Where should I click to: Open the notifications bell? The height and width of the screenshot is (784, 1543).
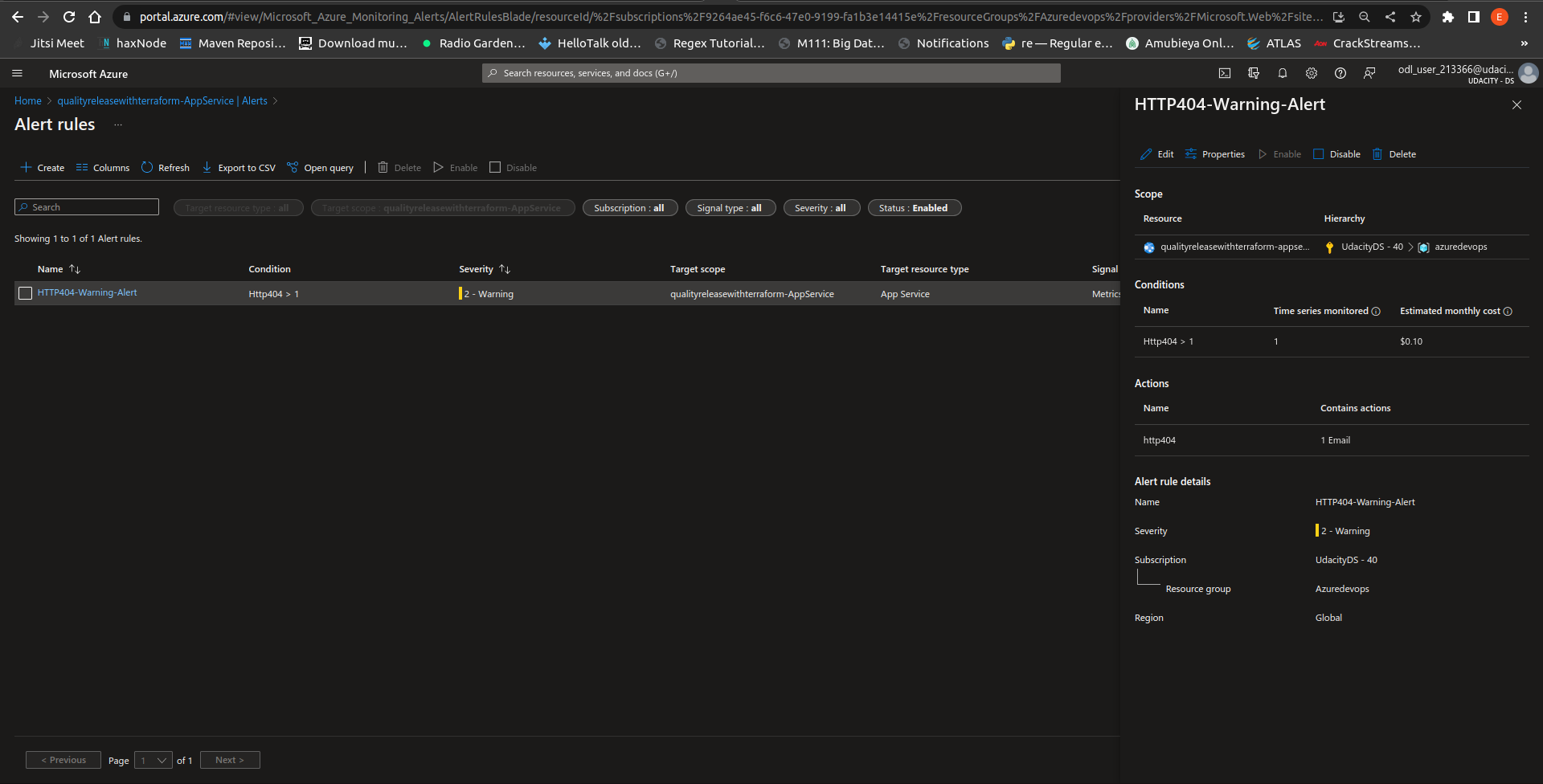pos(1283,73)
